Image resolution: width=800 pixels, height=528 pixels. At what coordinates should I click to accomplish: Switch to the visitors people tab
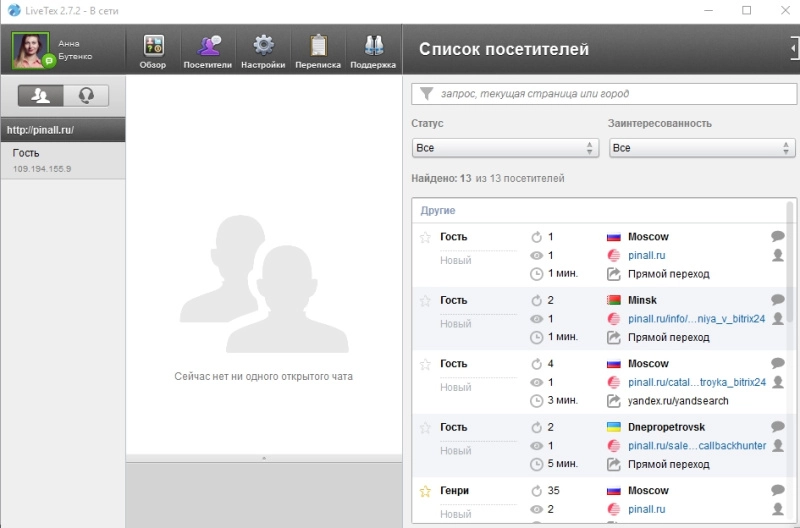point(42,96)
